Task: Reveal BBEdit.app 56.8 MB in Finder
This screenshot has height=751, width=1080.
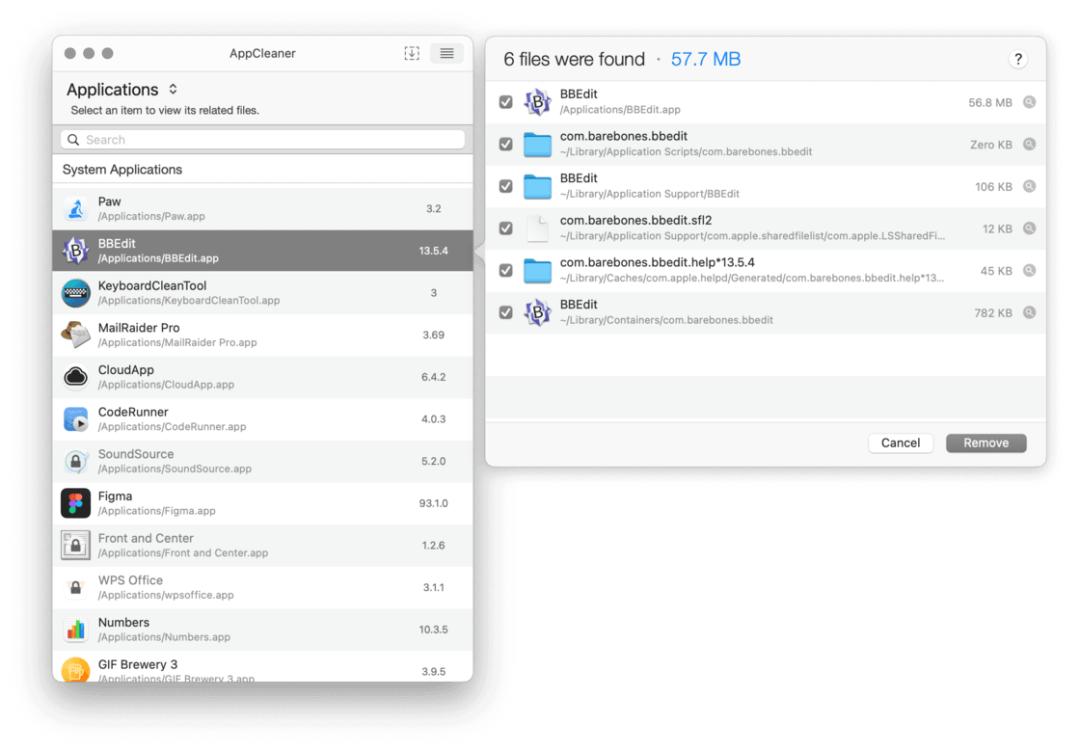Action: 1029,102
